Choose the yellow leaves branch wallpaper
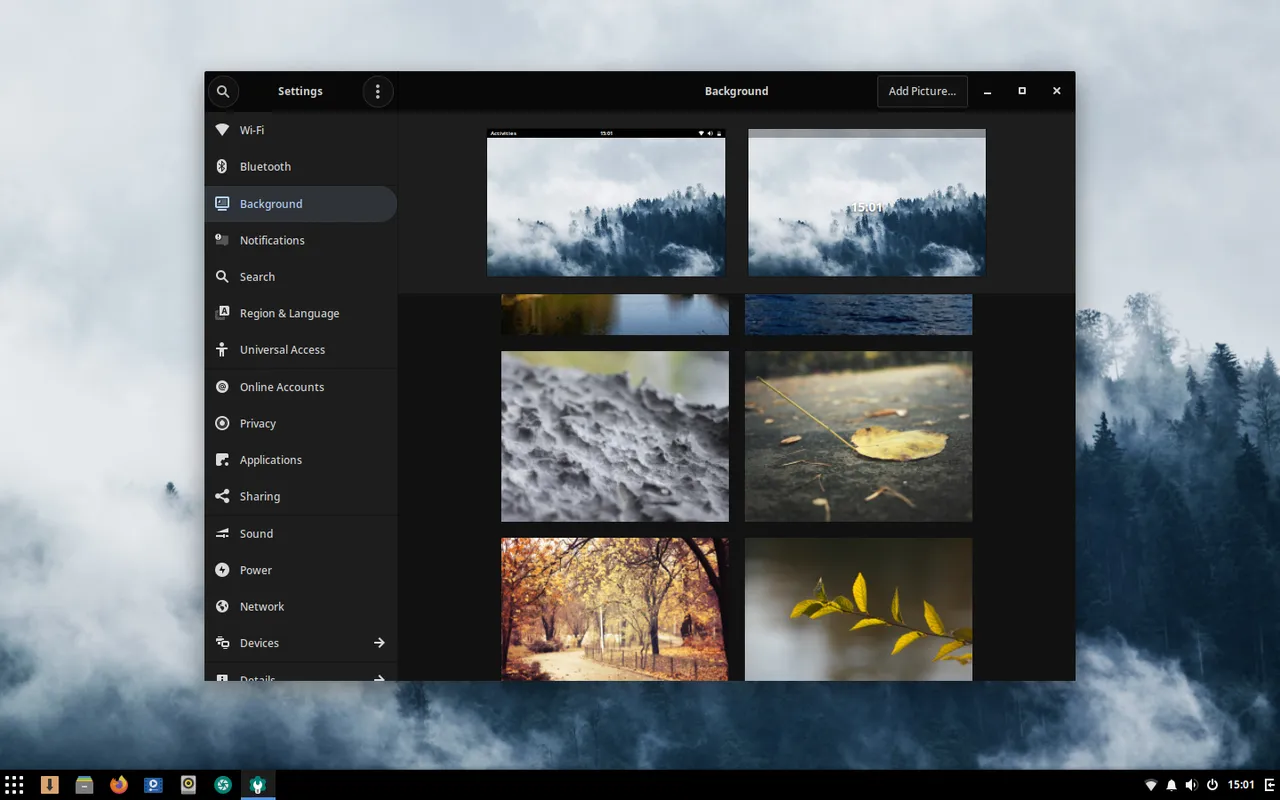The image size is (1280, 800). 858,609
